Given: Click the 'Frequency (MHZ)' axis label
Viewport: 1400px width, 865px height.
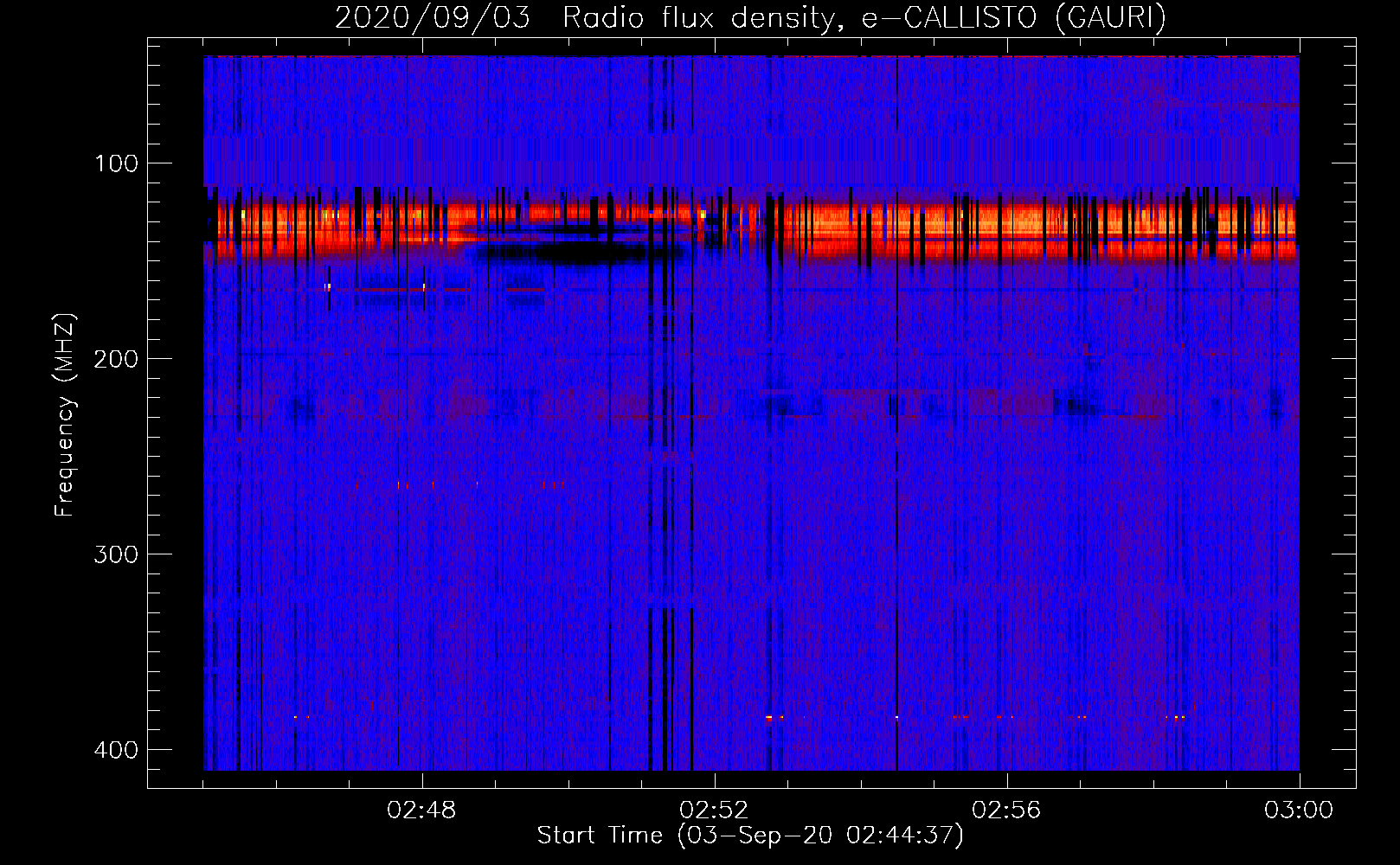Looking at the screenshot, I should 65,415.
